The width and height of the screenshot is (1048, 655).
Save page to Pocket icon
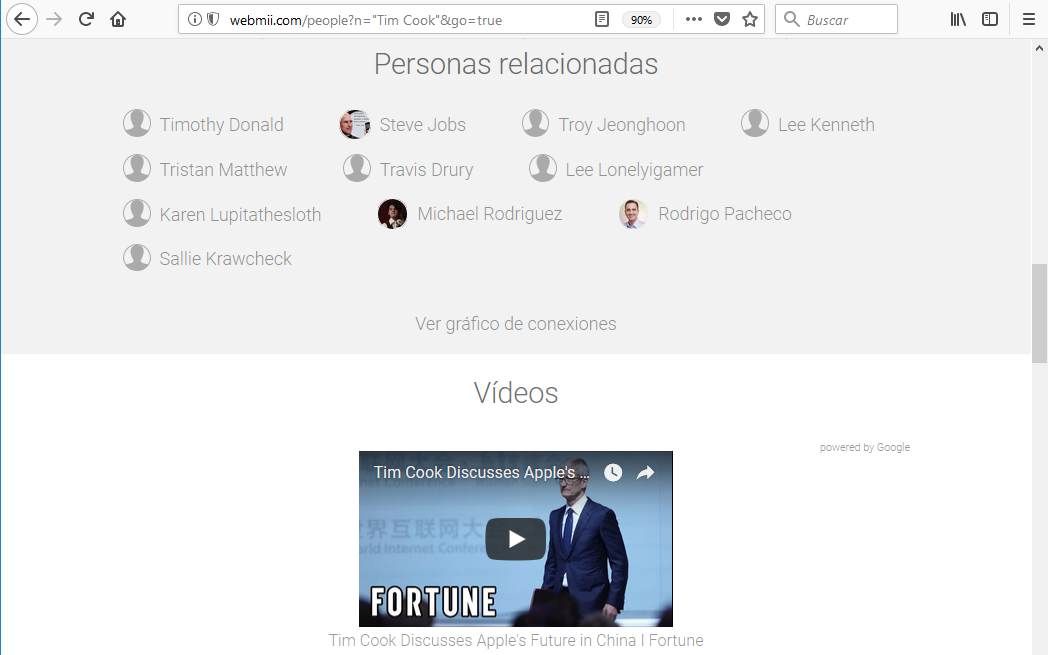pos(722,19)
